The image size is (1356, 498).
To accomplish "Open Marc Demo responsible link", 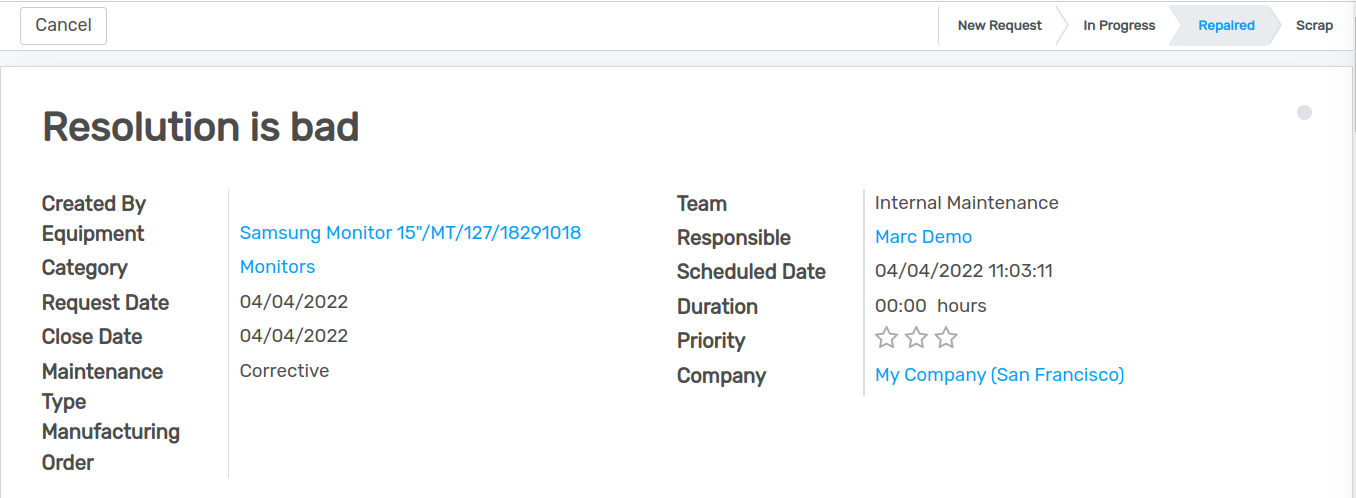I will pyautogui.click(x=923, y=237).
